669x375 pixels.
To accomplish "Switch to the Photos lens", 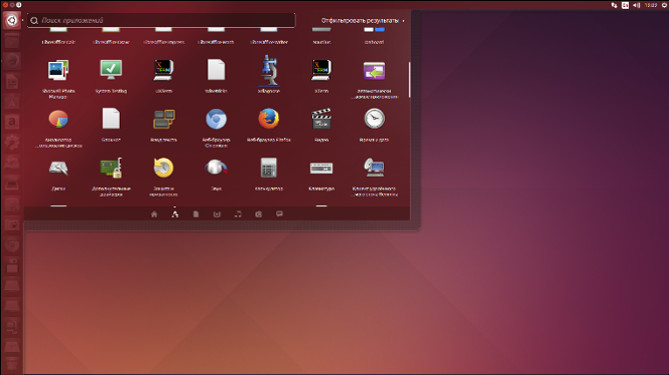I will [x=259, y=214].
